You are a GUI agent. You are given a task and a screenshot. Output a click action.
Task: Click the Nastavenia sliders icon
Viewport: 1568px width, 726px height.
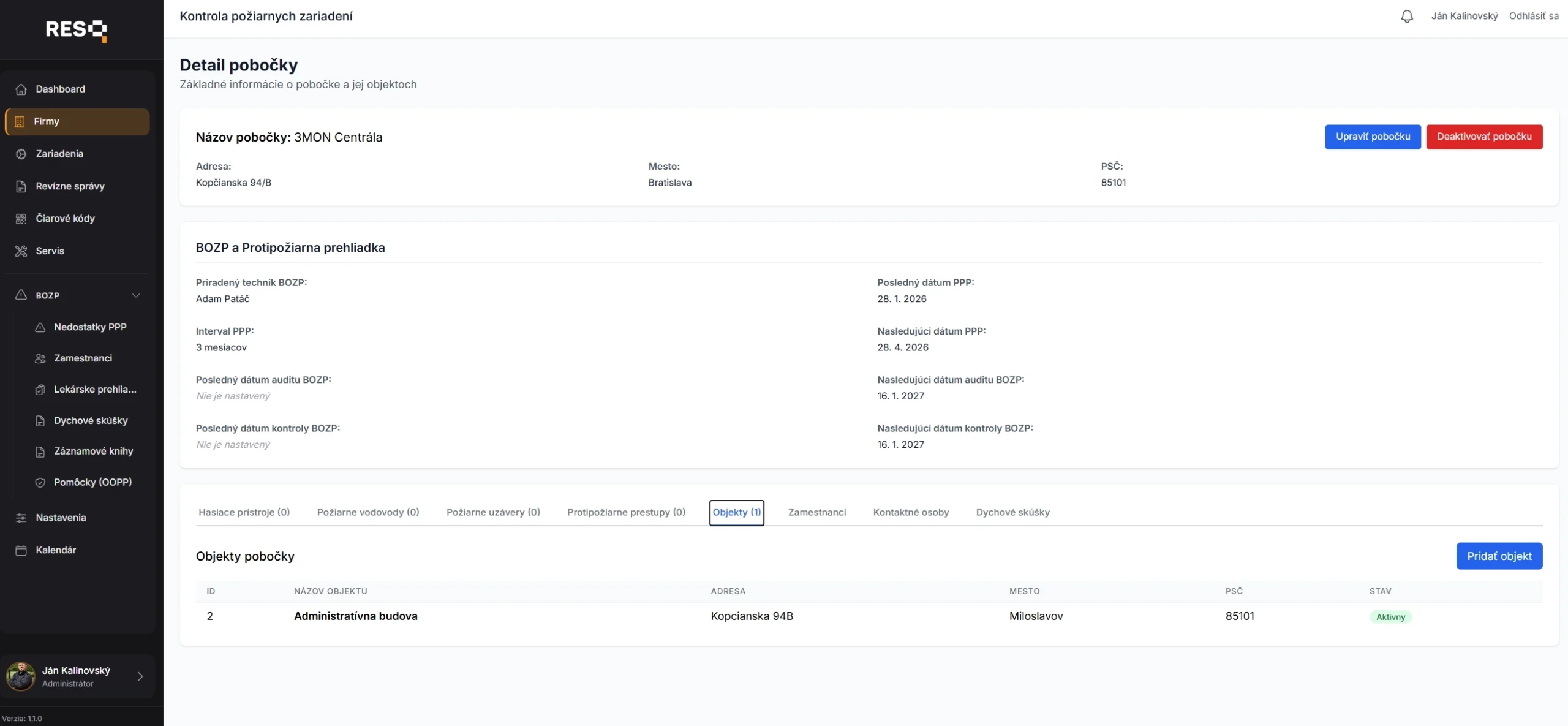21,518
